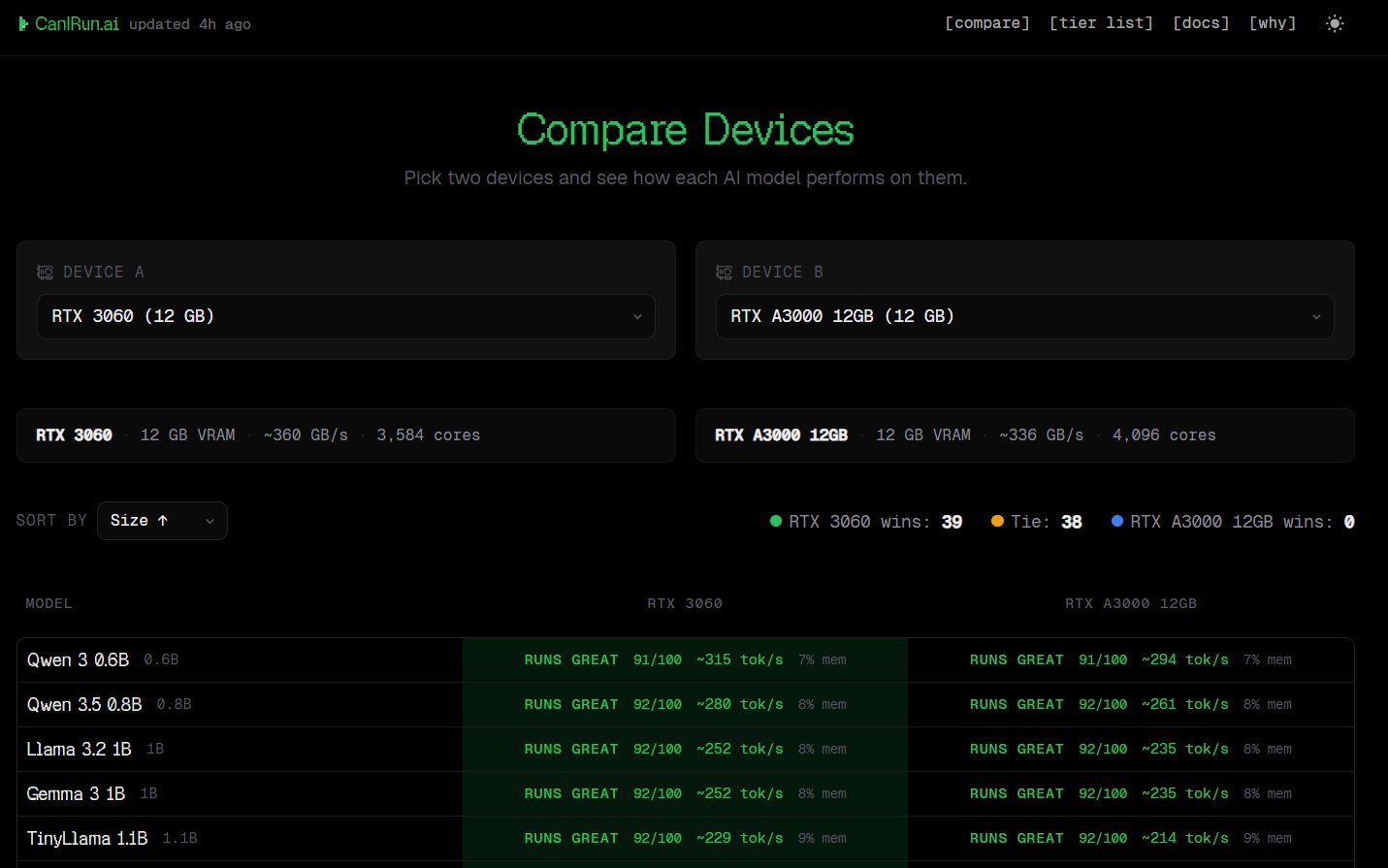Visit the [why] page

pyautogui.click(x=1272, y=23)
